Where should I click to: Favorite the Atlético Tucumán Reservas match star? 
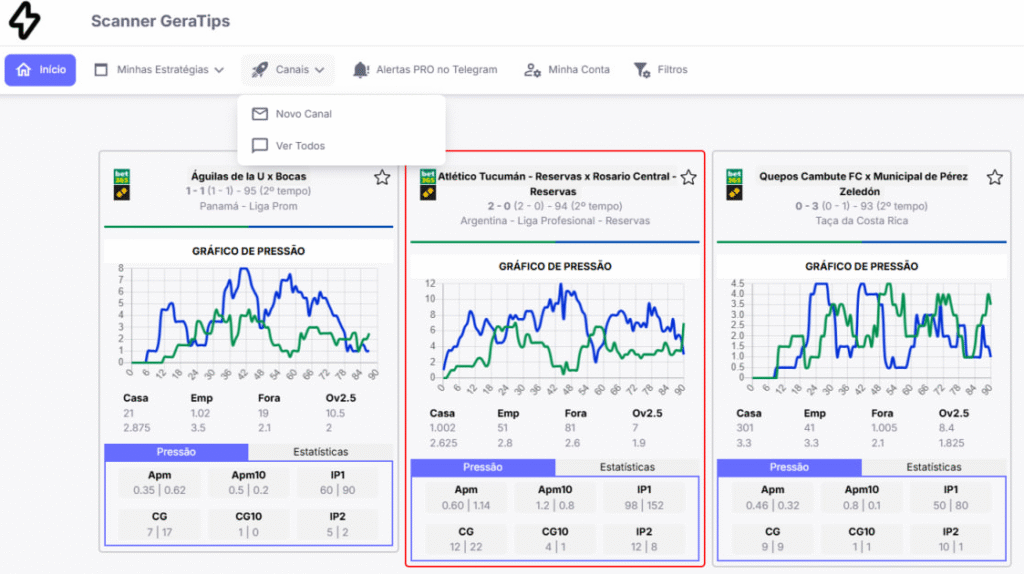688,178
